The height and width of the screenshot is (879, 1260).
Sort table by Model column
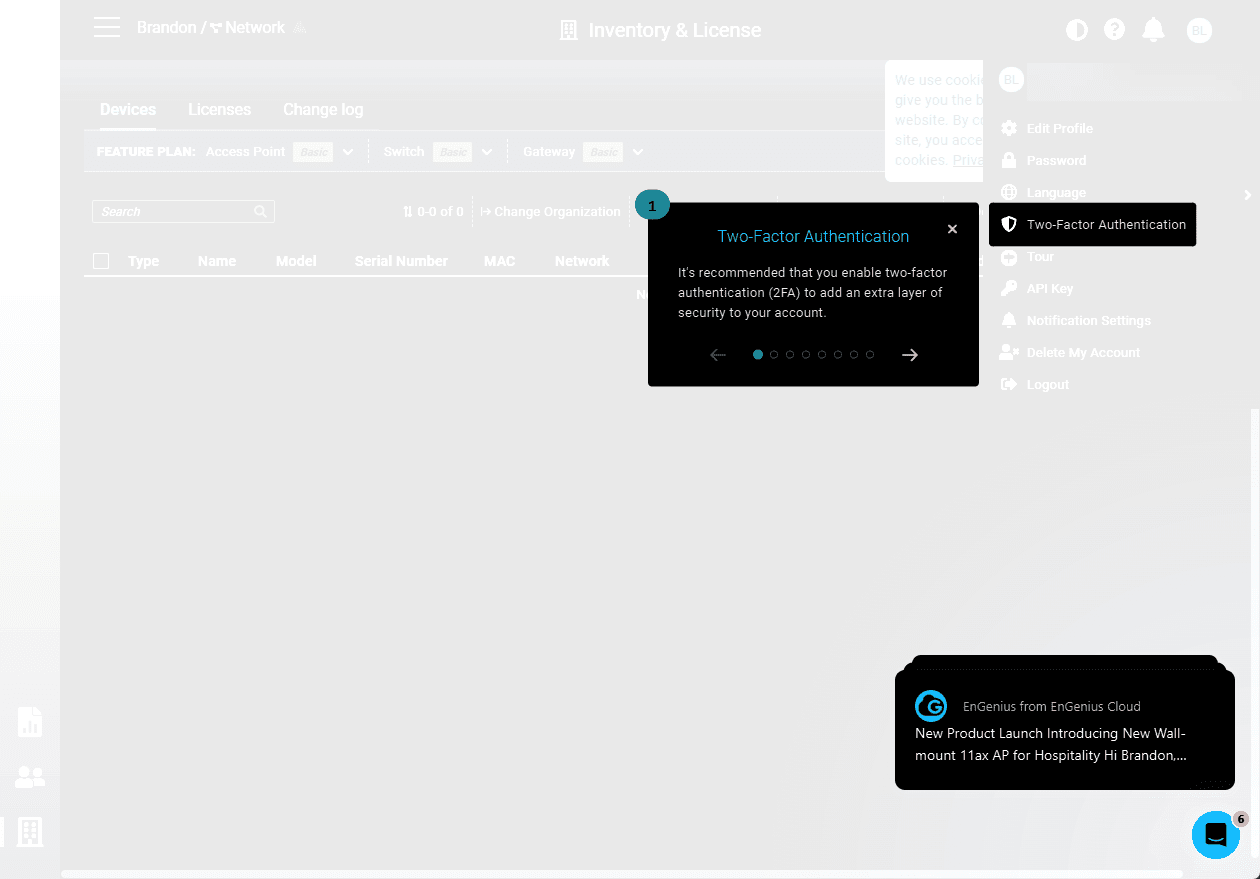296,261
